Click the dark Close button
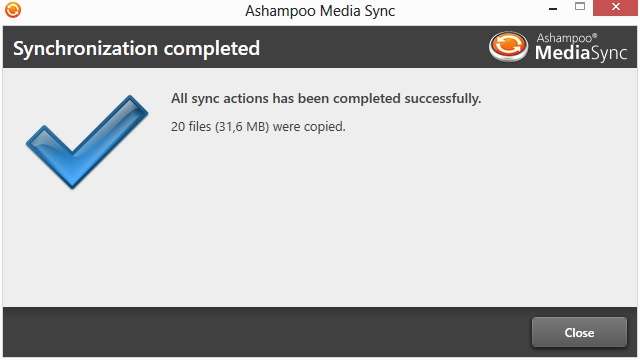Viewport: 640px width, 360px height. (x=579, y=332)
